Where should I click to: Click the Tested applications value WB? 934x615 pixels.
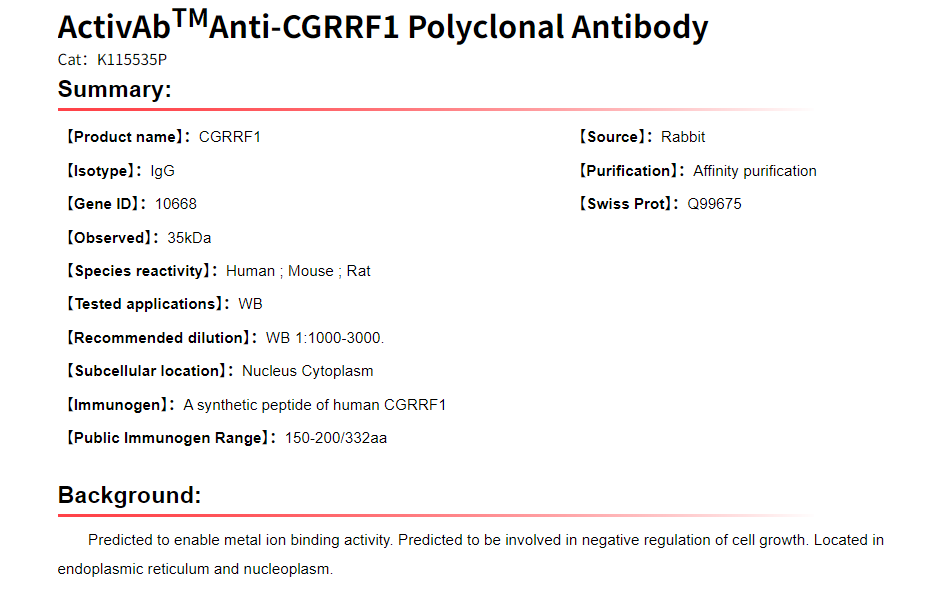tap(250, 304)
